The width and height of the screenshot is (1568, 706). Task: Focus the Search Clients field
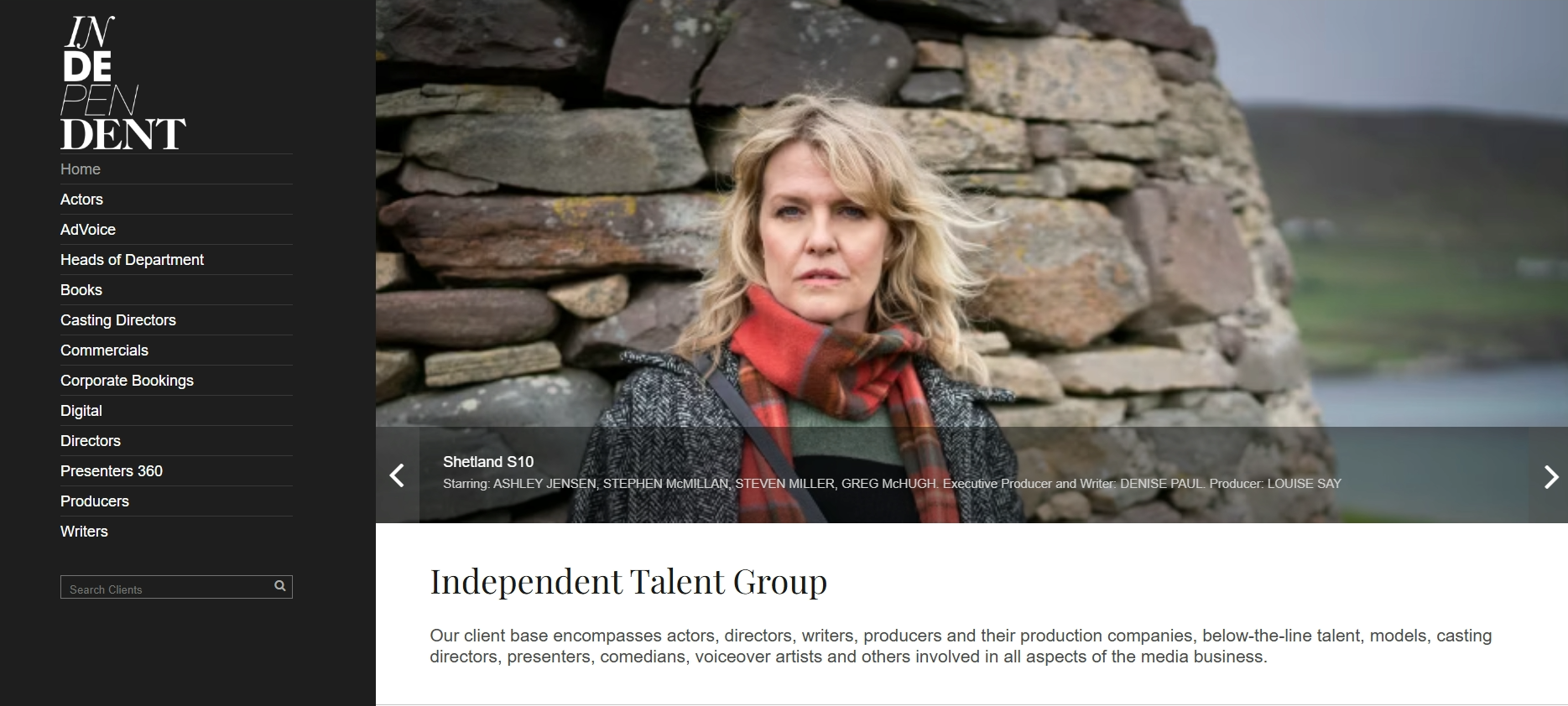click(x=176, y=587)
